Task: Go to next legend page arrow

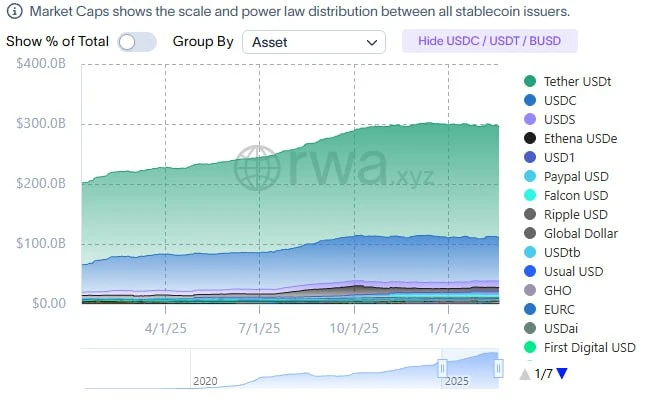Action: coord(561,374)
